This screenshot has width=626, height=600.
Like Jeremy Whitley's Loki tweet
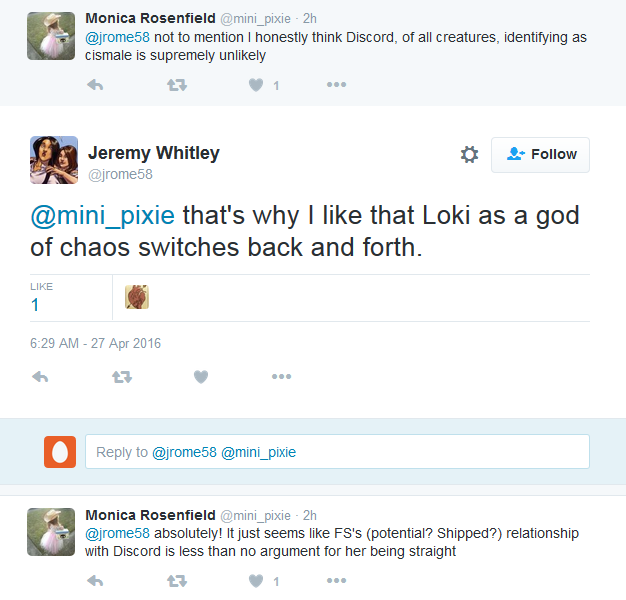201,377
